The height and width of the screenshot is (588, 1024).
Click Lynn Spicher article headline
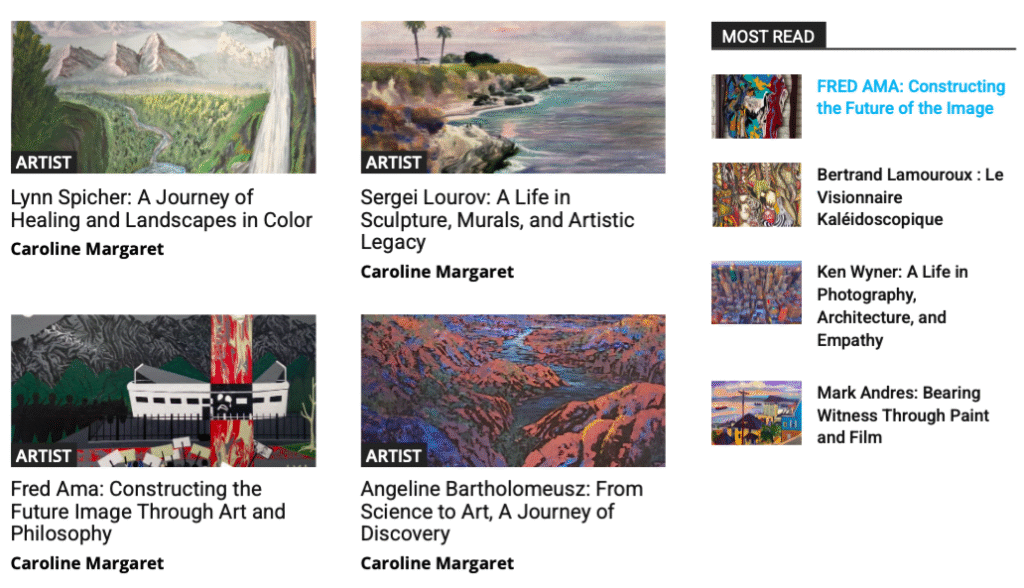click(161, 208)
